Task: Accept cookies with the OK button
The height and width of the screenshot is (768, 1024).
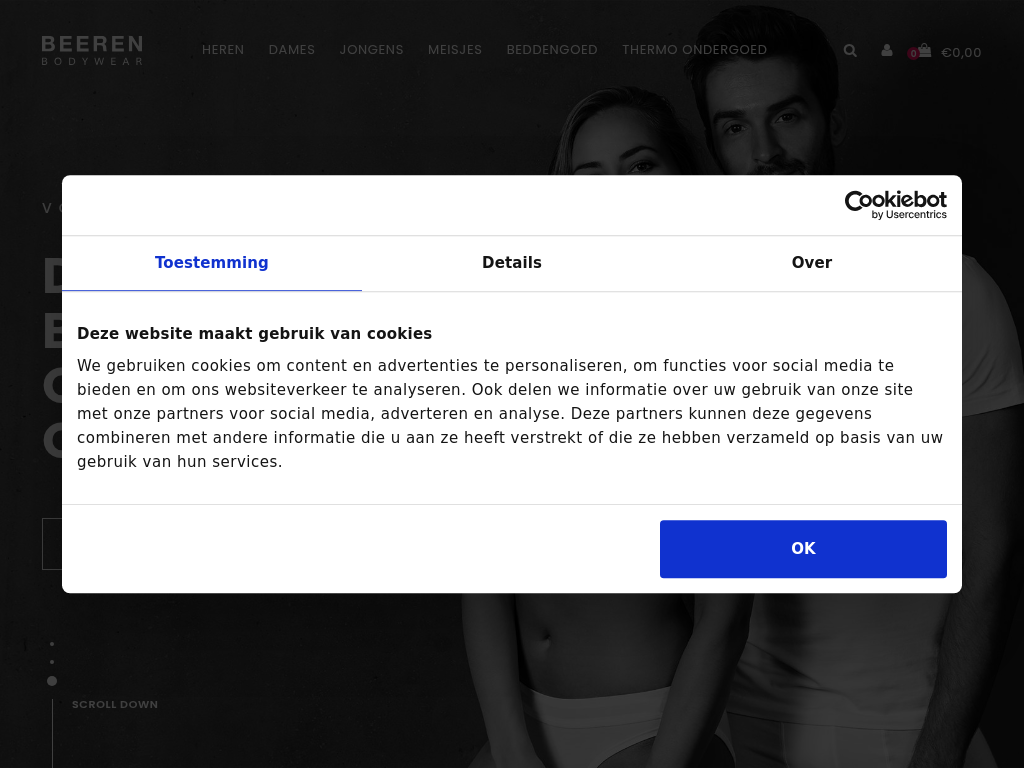Action: click(803, 549)
